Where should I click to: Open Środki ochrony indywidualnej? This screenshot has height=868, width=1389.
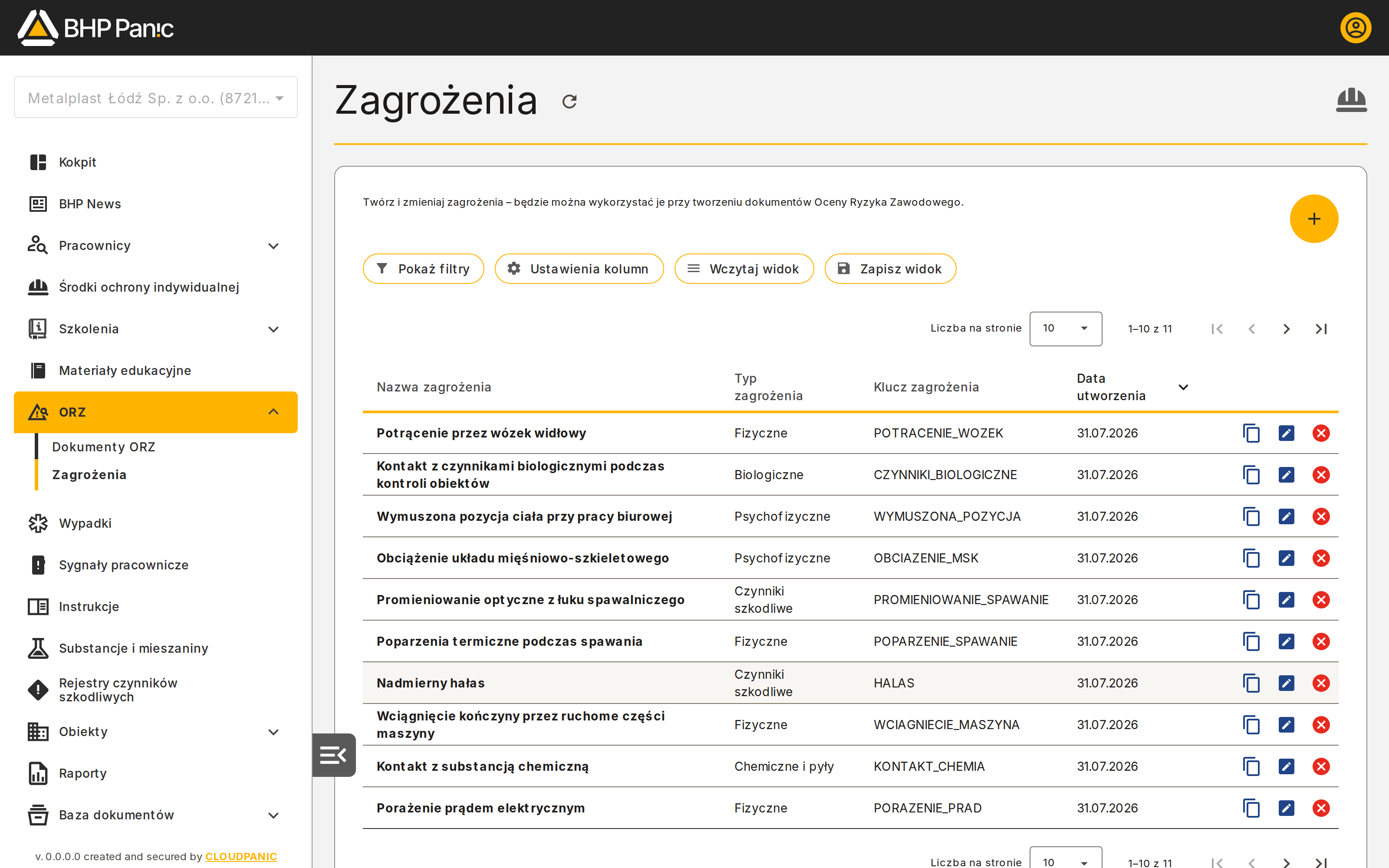(x=155, y=287)
